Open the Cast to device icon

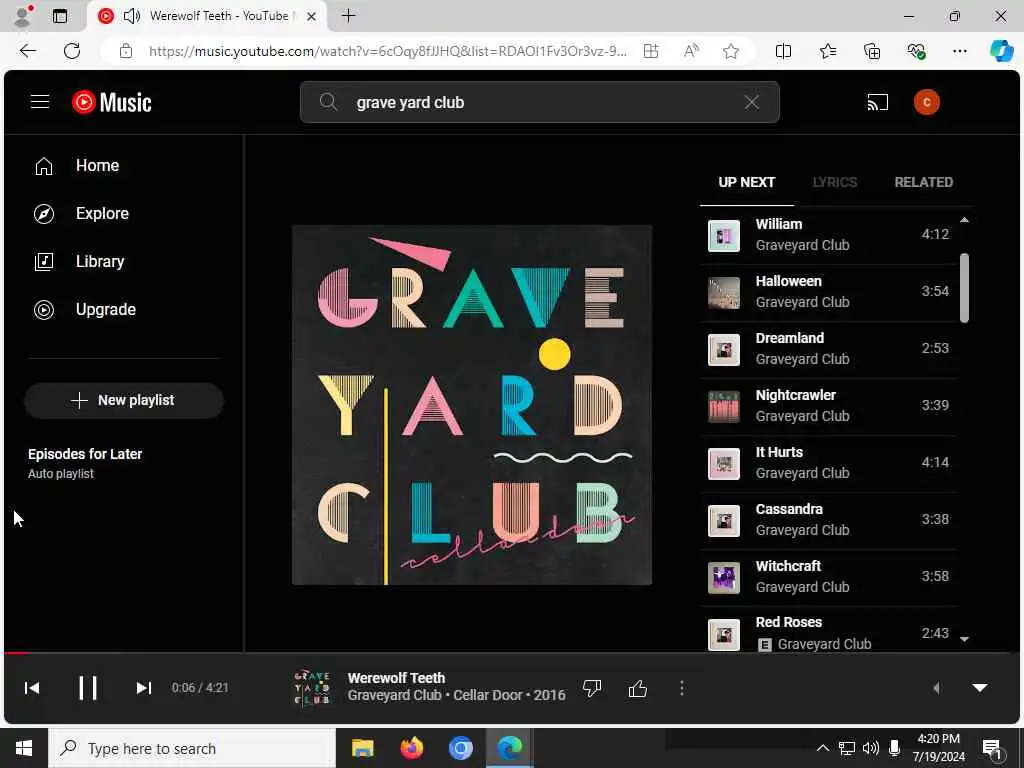[x=878, y=103]
